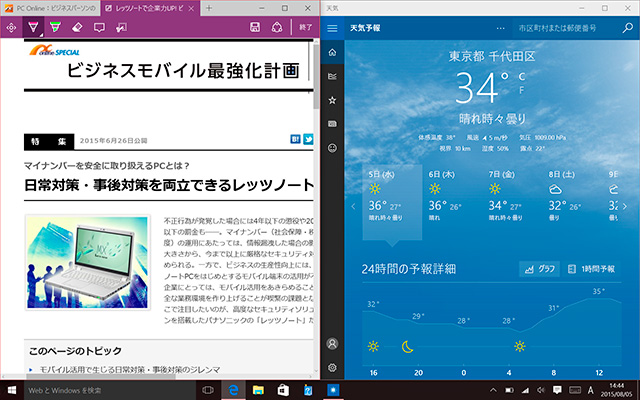Click the 市区町村または郵便番号 search field

click(565, 28)
